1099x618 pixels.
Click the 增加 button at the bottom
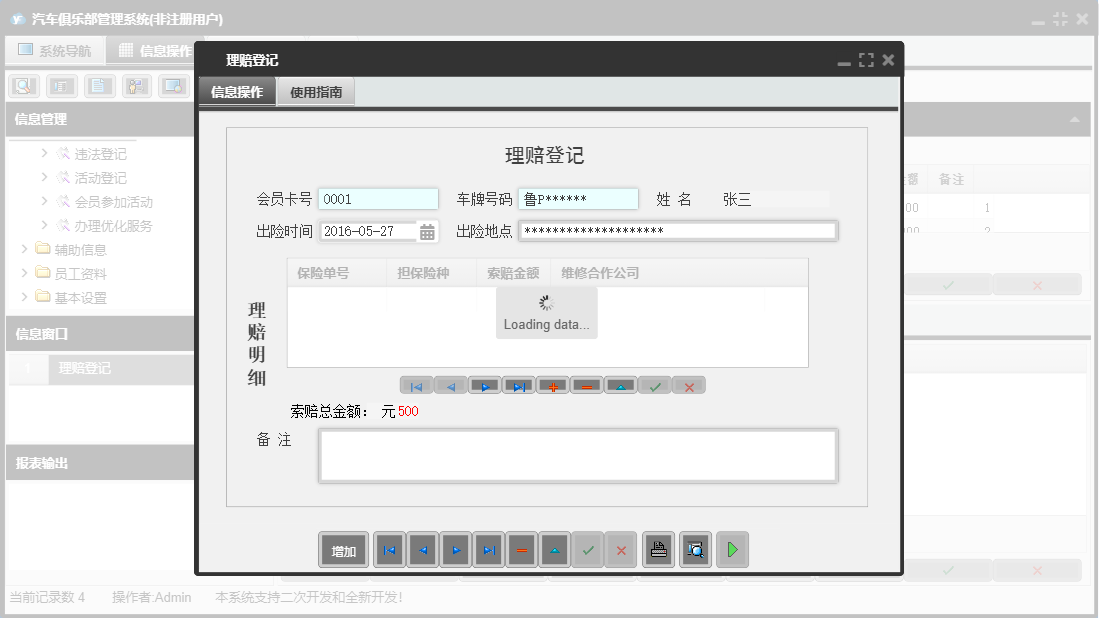(x=343, y=549)
